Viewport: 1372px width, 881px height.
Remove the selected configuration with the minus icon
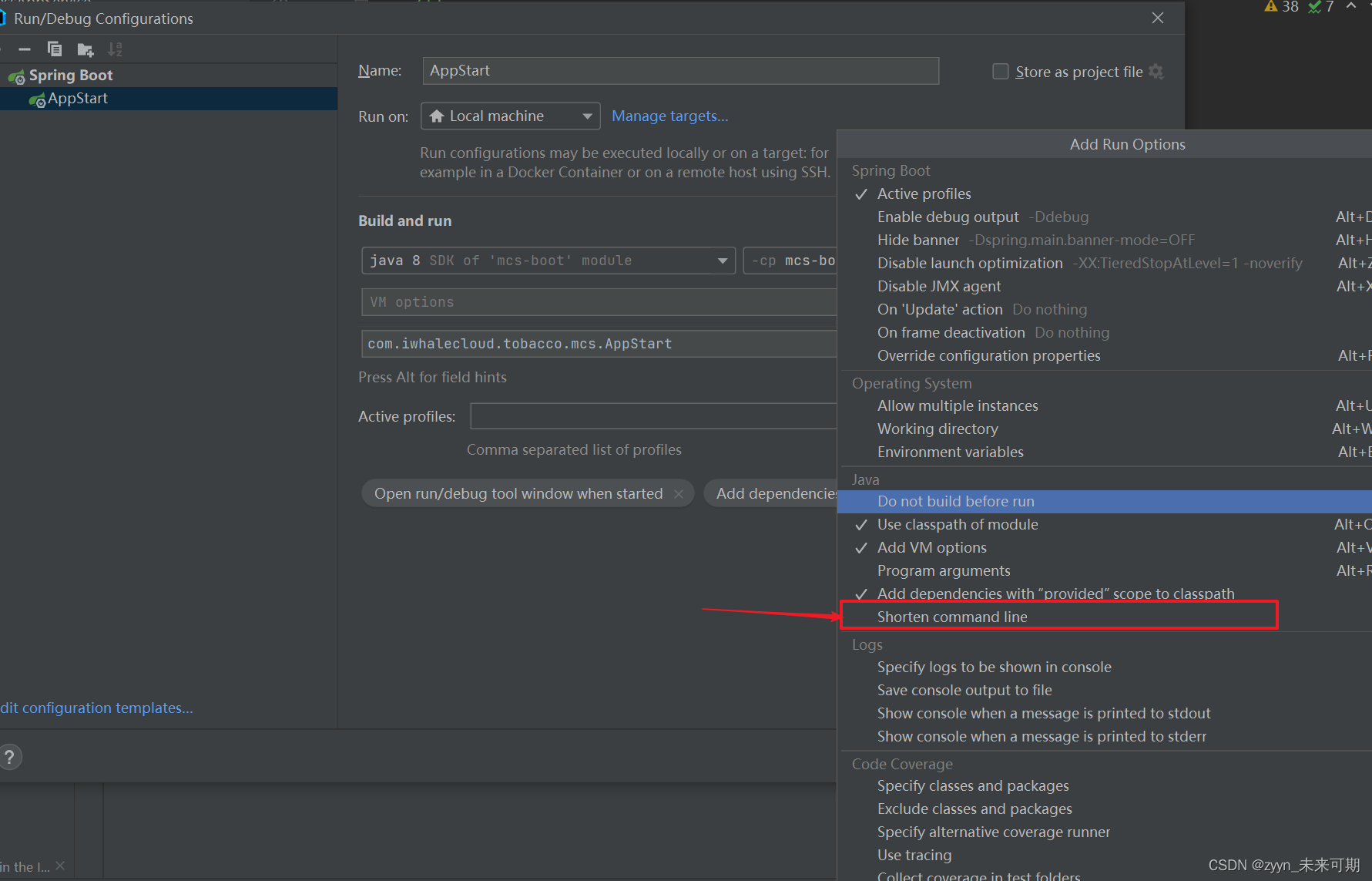click(x=25, y=49)
